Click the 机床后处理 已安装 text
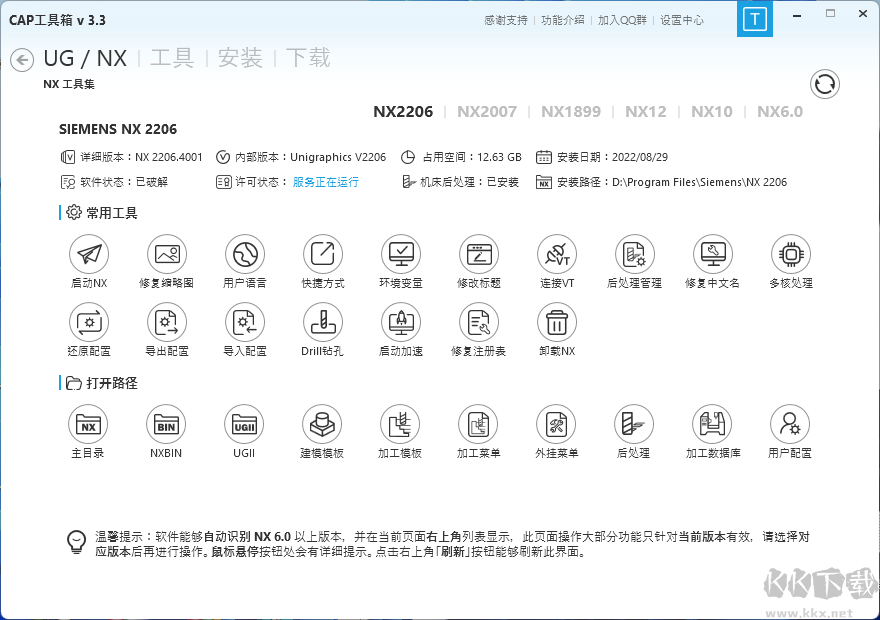This screenshot has width=880, height=620. click(469, 182)
